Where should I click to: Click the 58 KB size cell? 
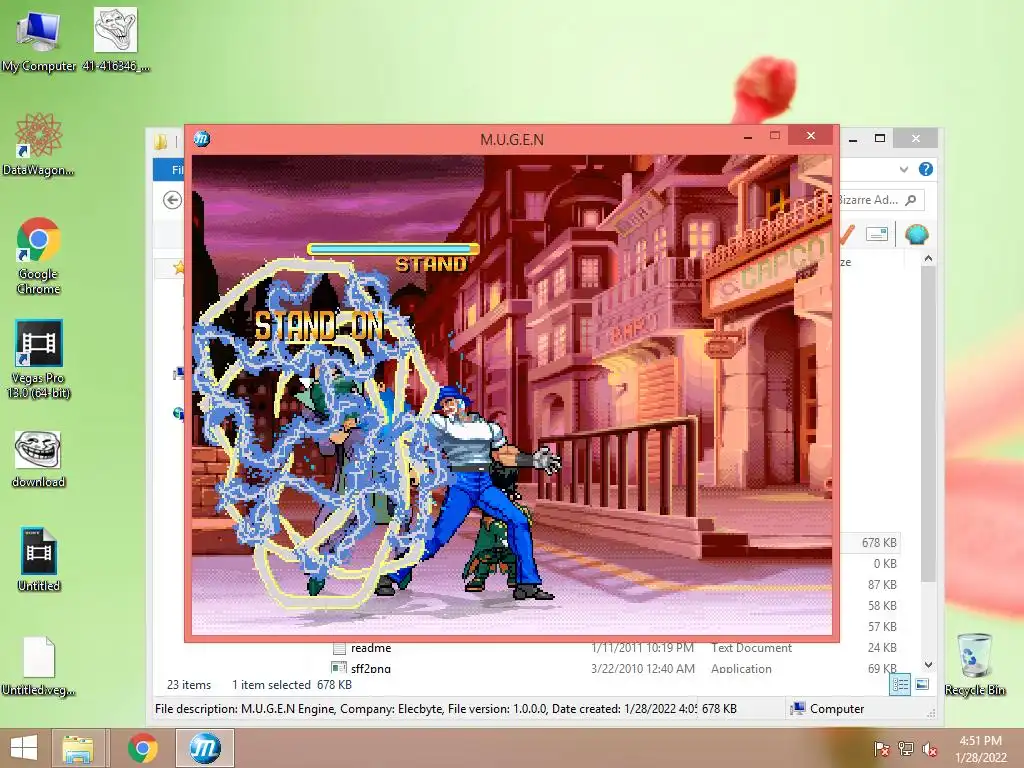882,605
